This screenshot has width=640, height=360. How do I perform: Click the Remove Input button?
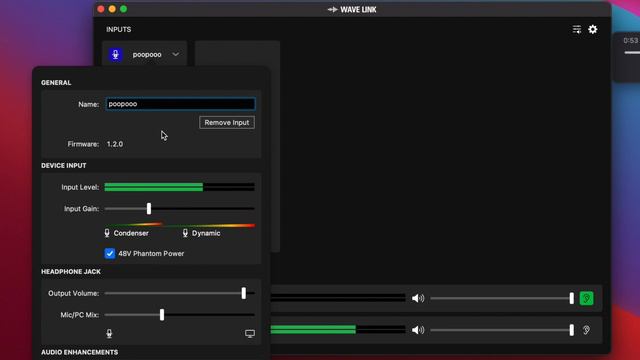click(x=227, y=122)
